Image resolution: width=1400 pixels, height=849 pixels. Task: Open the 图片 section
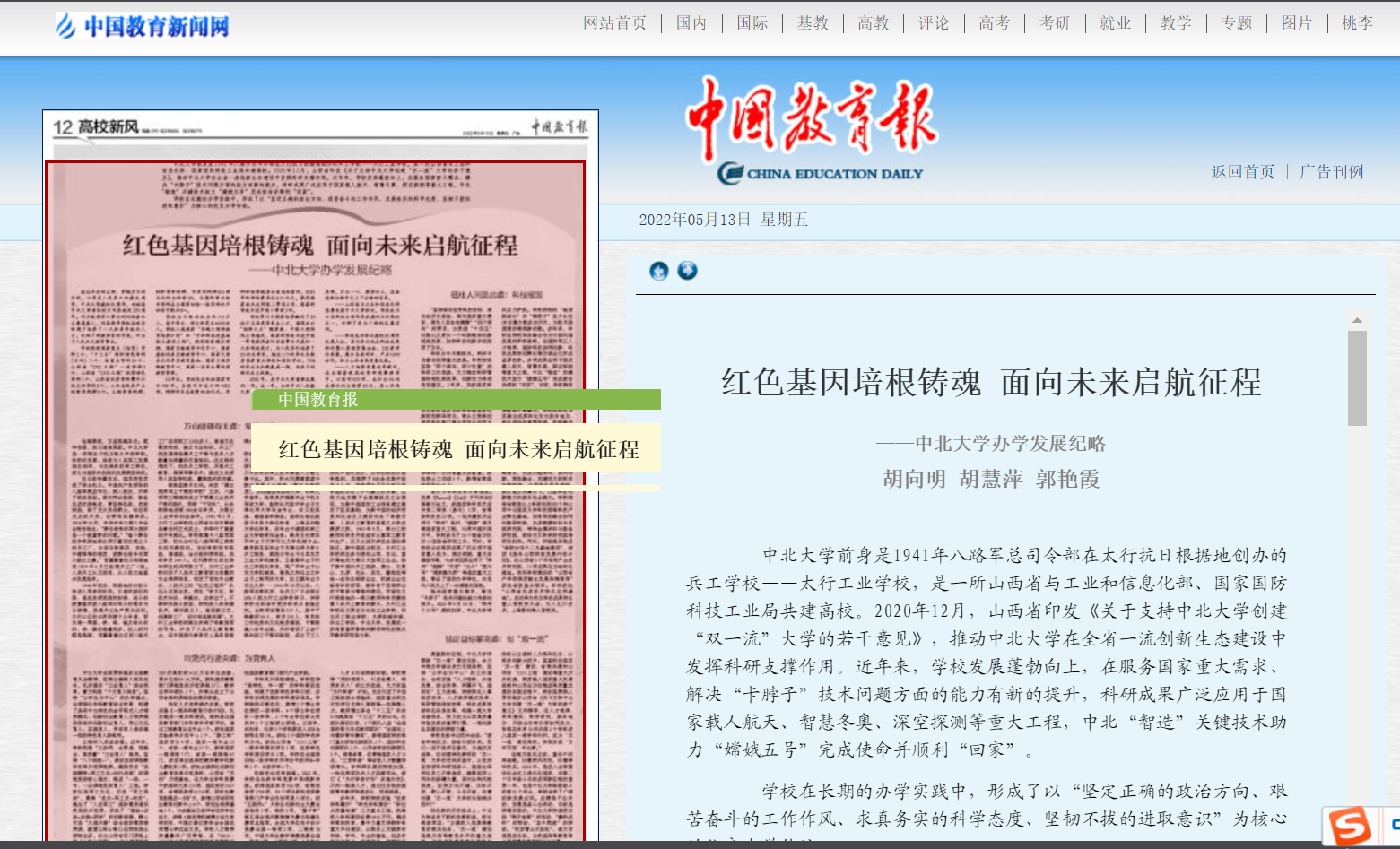pos(1296,23)
